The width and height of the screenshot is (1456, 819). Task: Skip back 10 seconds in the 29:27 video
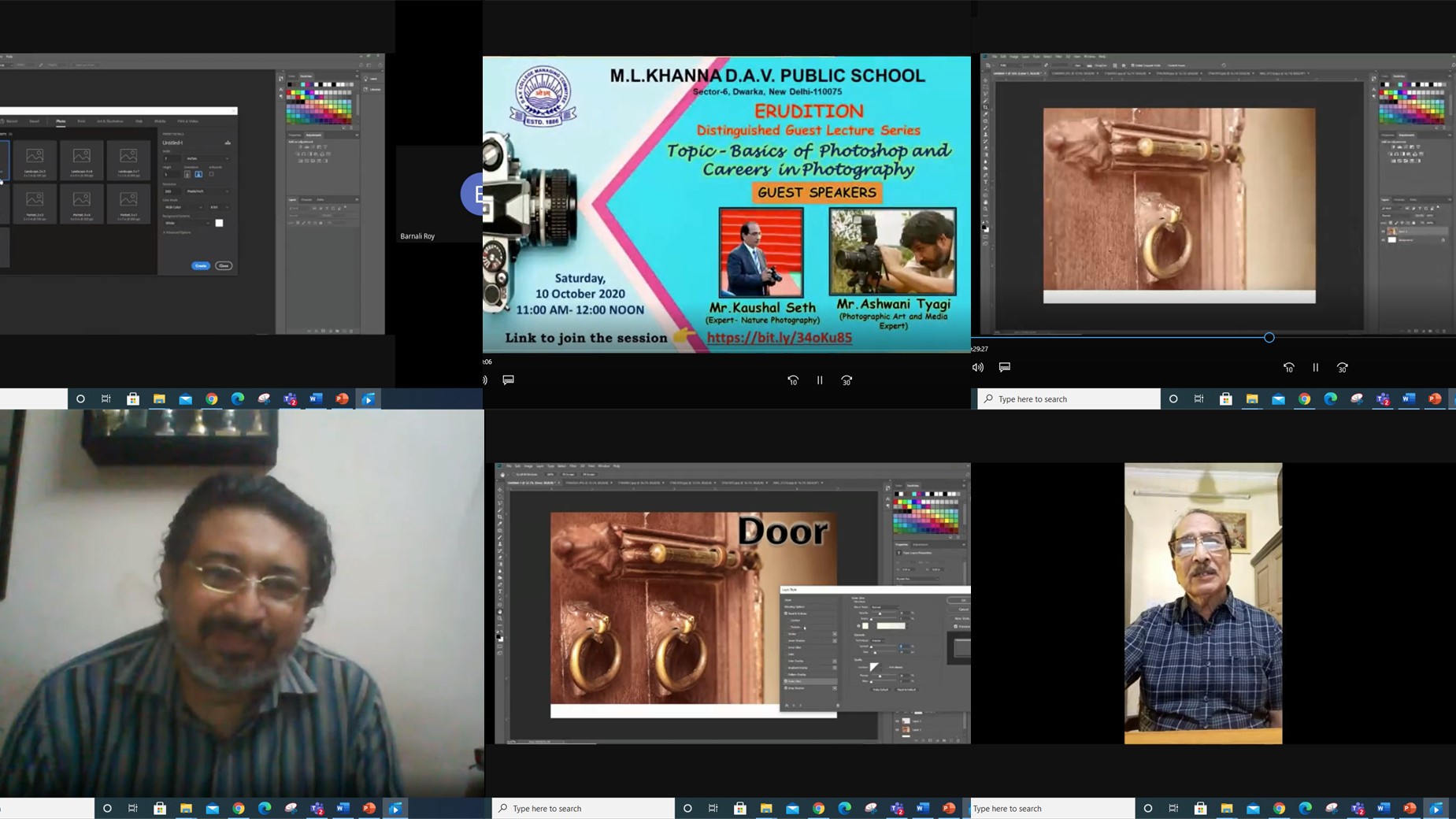1288,368
